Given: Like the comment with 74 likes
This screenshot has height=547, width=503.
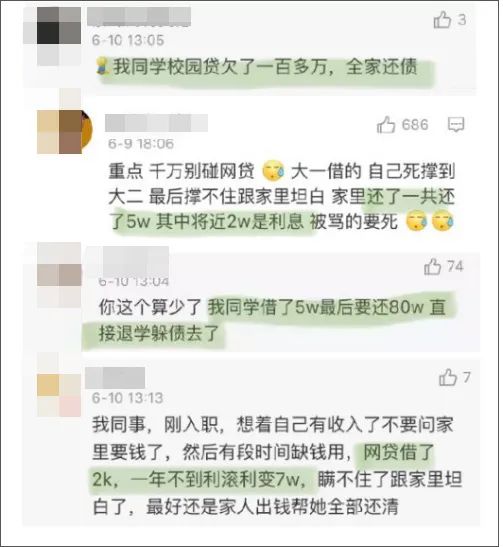Looking at the screenshot, I should coord(433,267).
